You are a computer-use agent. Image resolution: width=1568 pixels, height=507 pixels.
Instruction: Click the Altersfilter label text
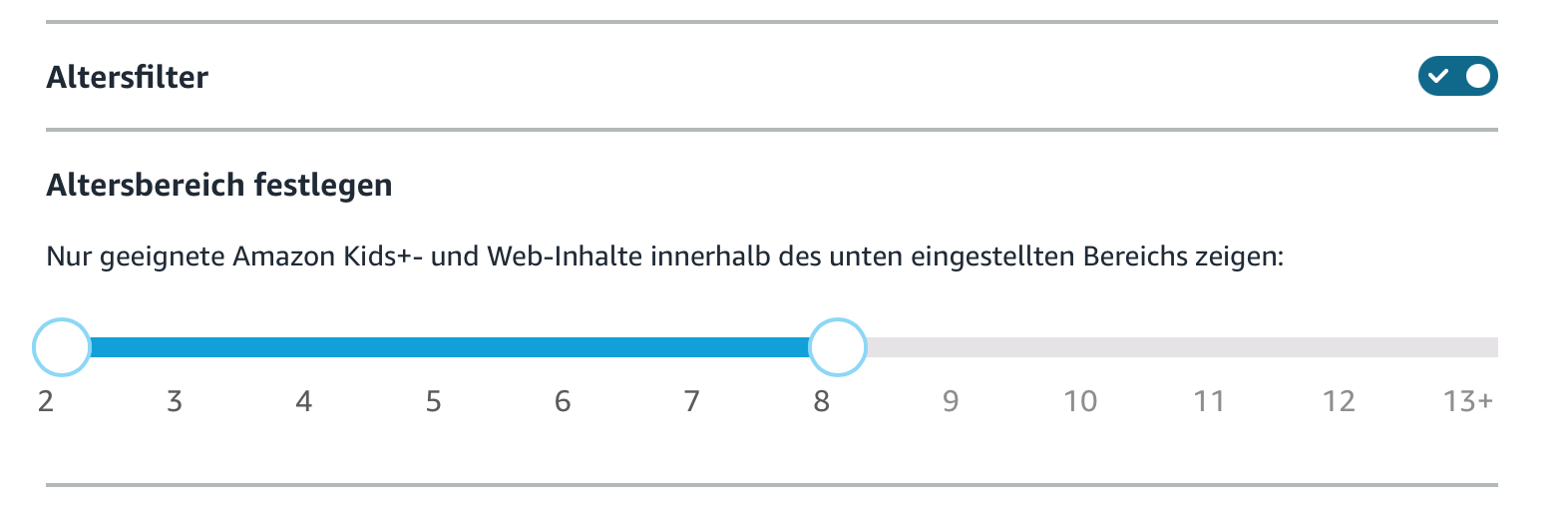click(128, 77)
